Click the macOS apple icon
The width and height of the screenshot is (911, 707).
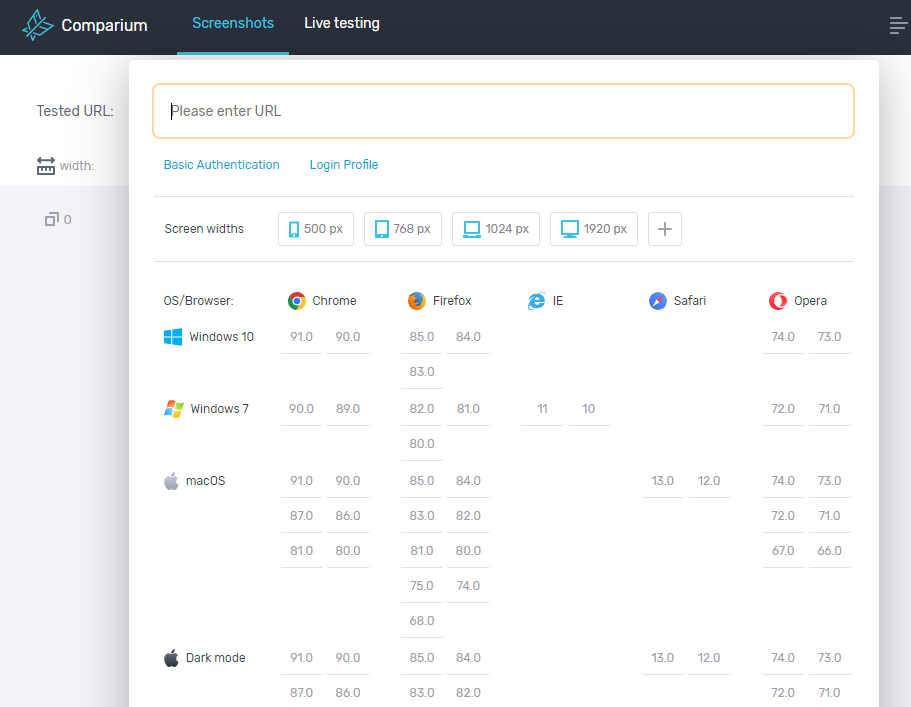pos(171,481)
